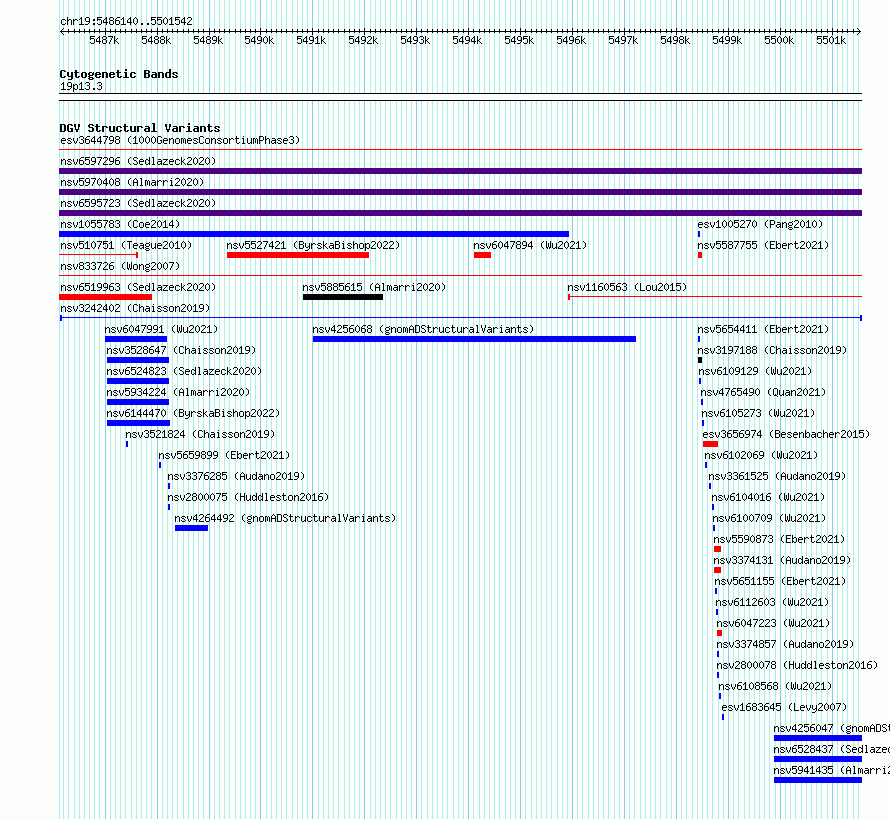Viewport: 890px width, 819px height.
Task: Click the nsv6519963 (Sedlazeck2020) red bar
Action: pyautogui.click(x=106, y=297)
